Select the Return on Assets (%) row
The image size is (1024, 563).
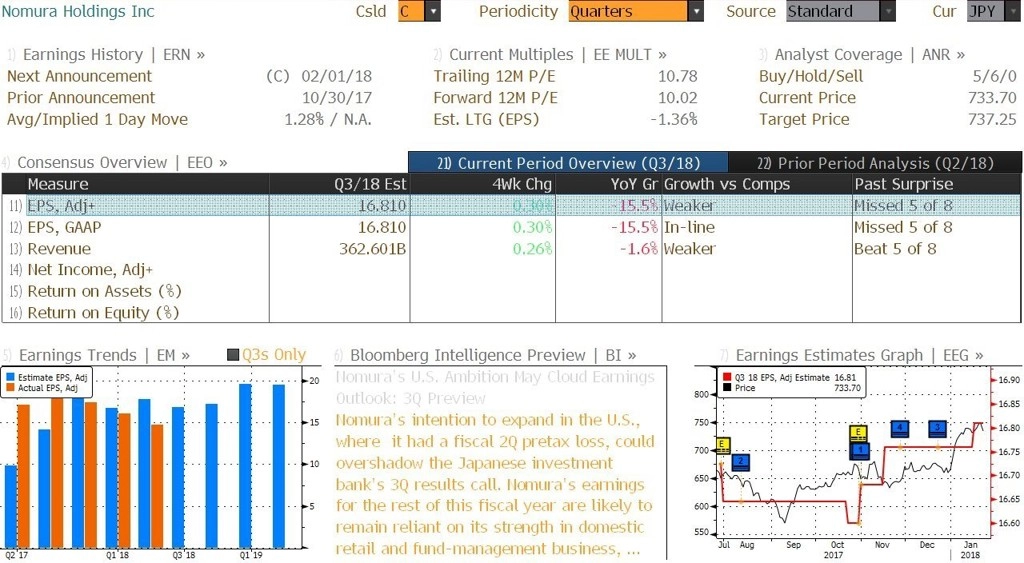(511, 291)
